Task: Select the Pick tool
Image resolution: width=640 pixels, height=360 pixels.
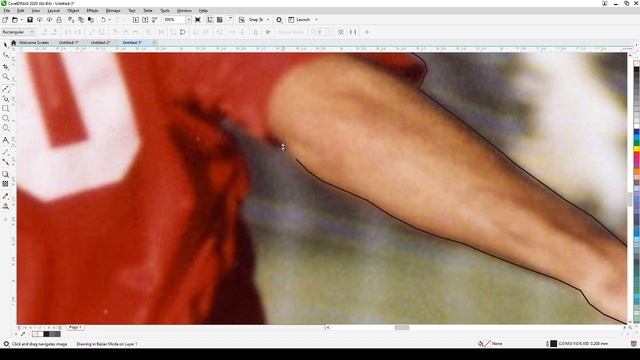Action: pos(5,45)
